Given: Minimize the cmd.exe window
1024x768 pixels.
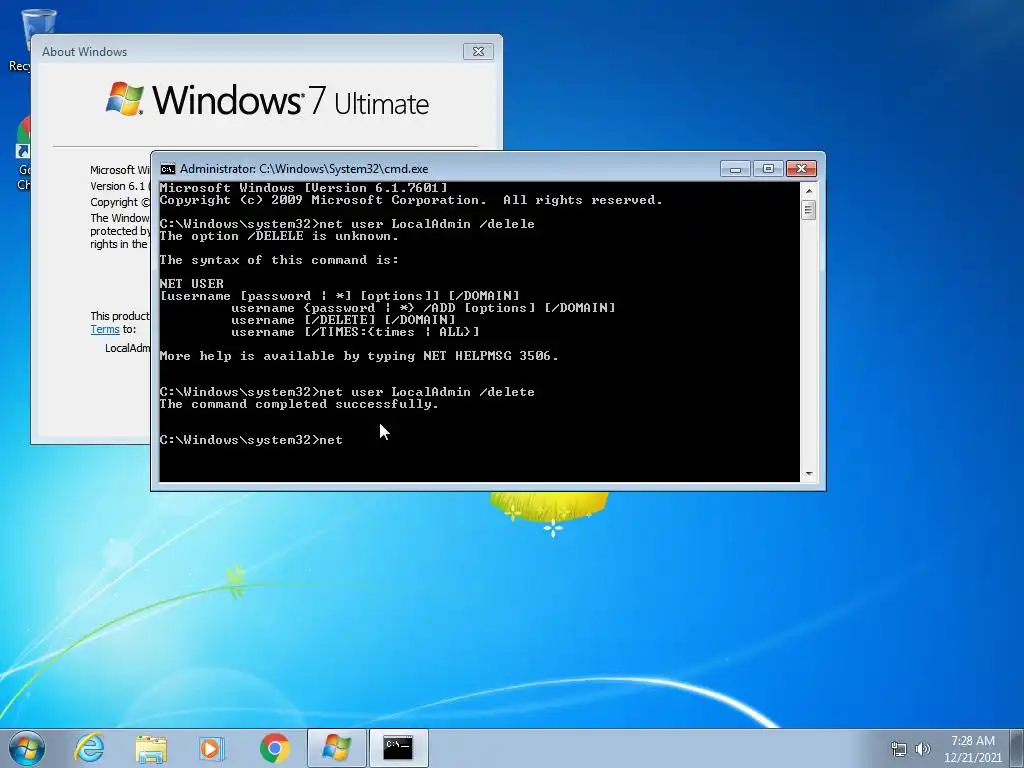Looking at the screenshot, I should tap(735, 169).
